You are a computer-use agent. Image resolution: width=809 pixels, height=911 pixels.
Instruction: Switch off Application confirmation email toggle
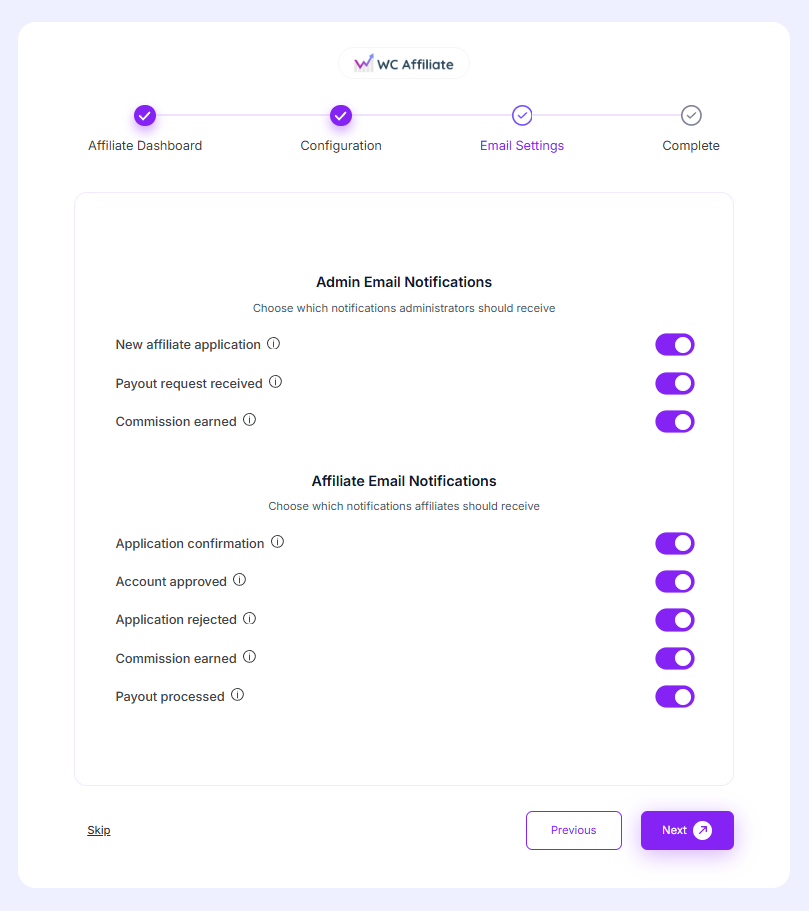pyautogui.click(x=674, y=543)
